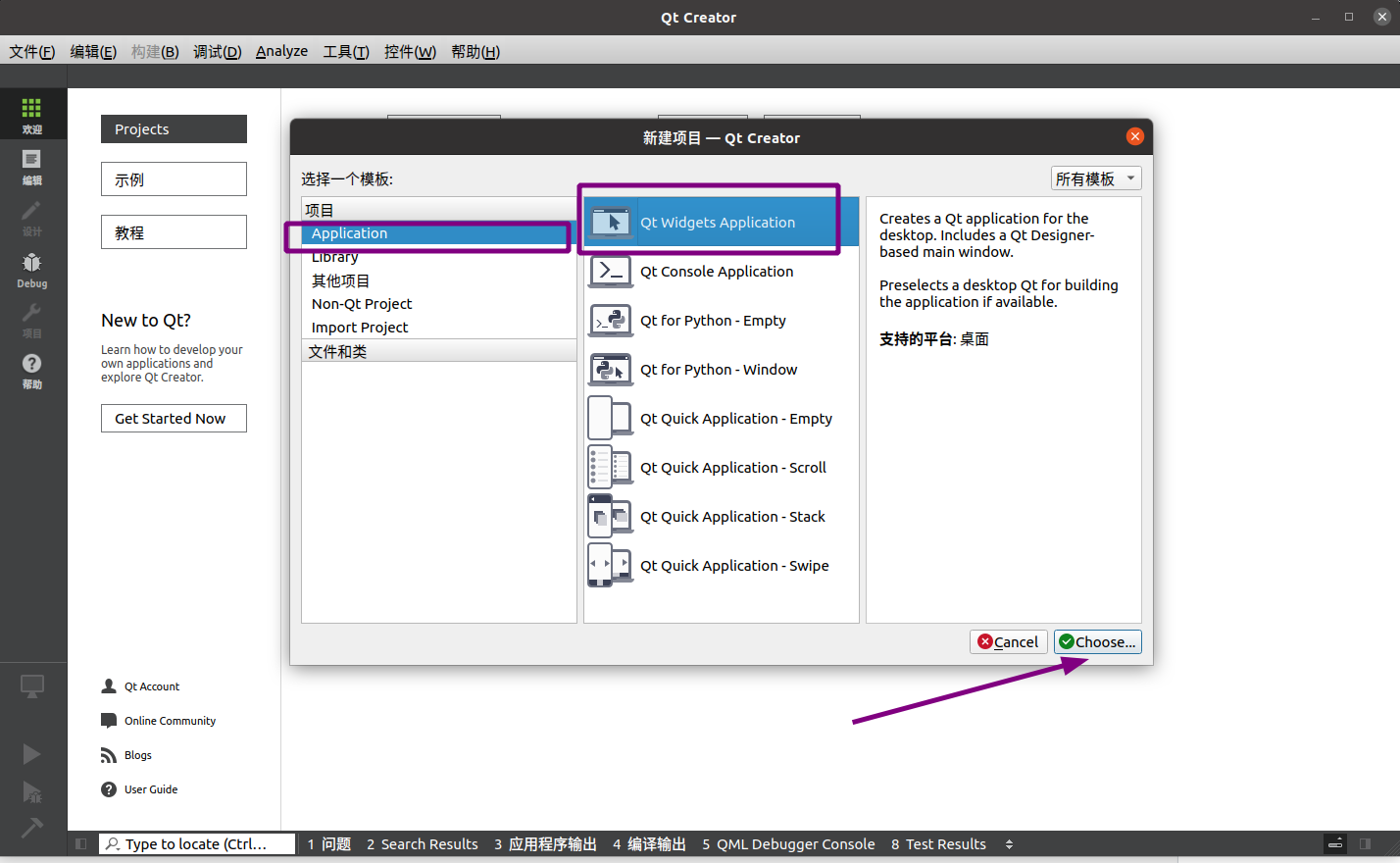Select Qt for Python - Window template
This screenshot has height=863, width=1400.
tap(719, 370)
